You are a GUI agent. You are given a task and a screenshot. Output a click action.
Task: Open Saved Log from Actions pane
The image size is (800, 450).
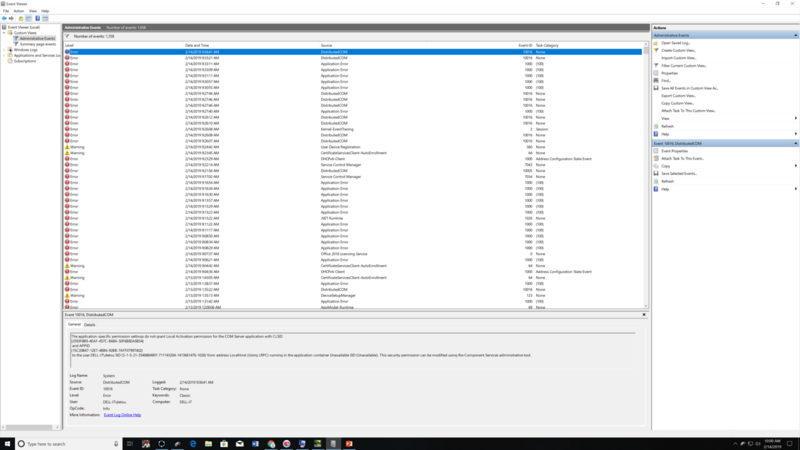pyautogui.click(x=676, y=43)
